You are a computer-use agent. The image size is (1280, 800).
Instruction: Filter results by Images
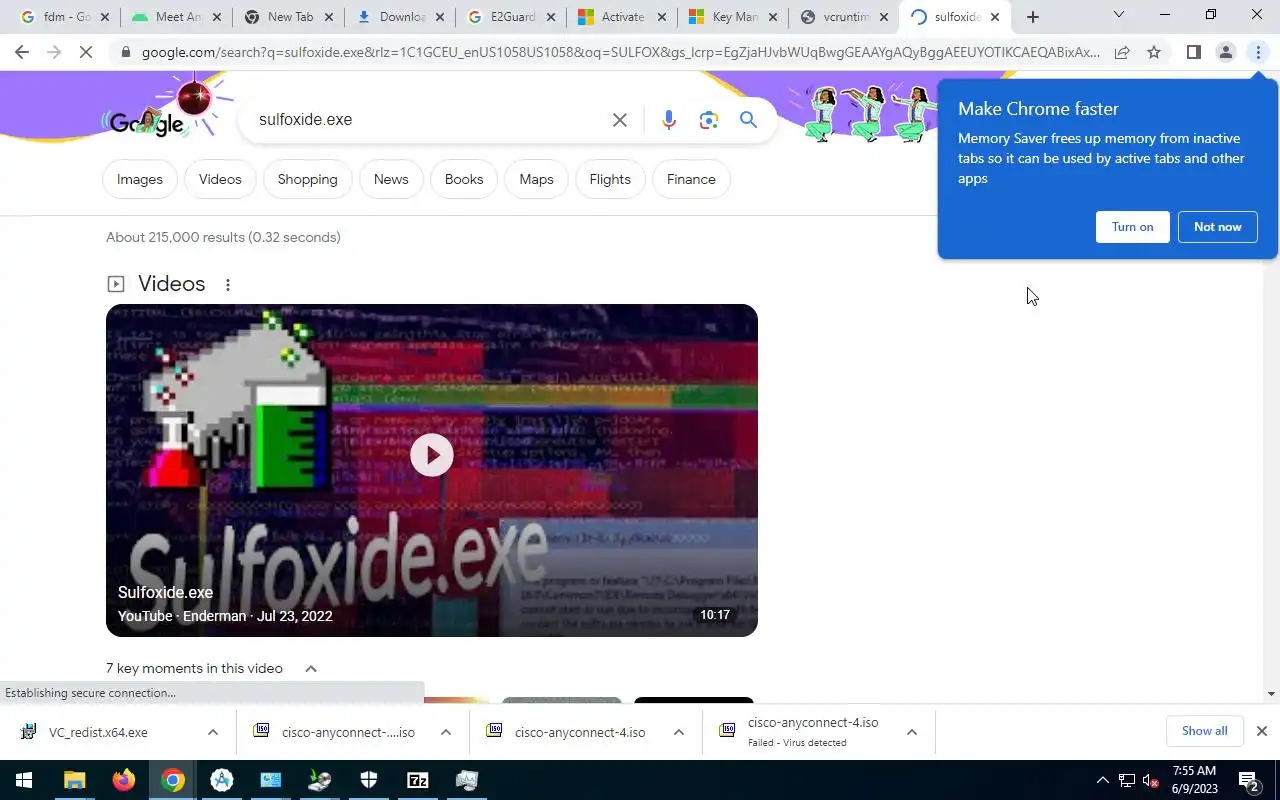click(x=140, y=179)
